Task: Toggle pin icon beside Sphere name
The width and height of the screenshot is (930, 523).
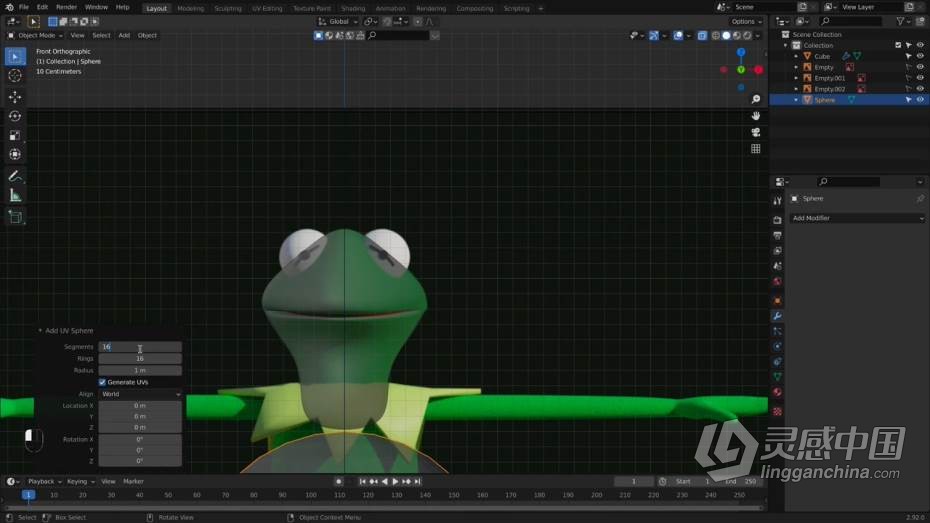Action: [x=920, y=199]
